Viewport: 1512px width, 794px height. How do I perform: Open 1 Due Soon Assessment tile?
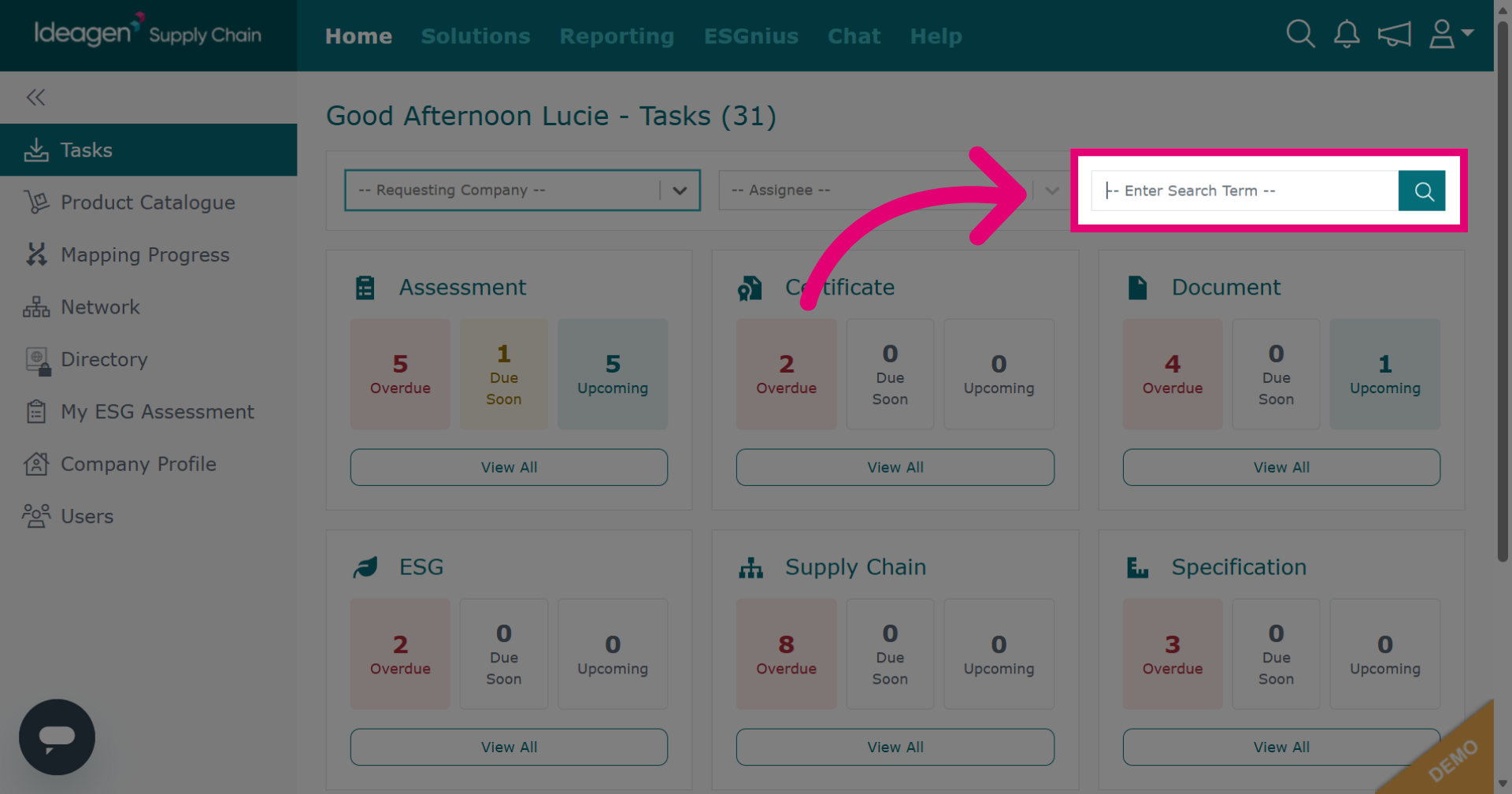coord(504,374)
